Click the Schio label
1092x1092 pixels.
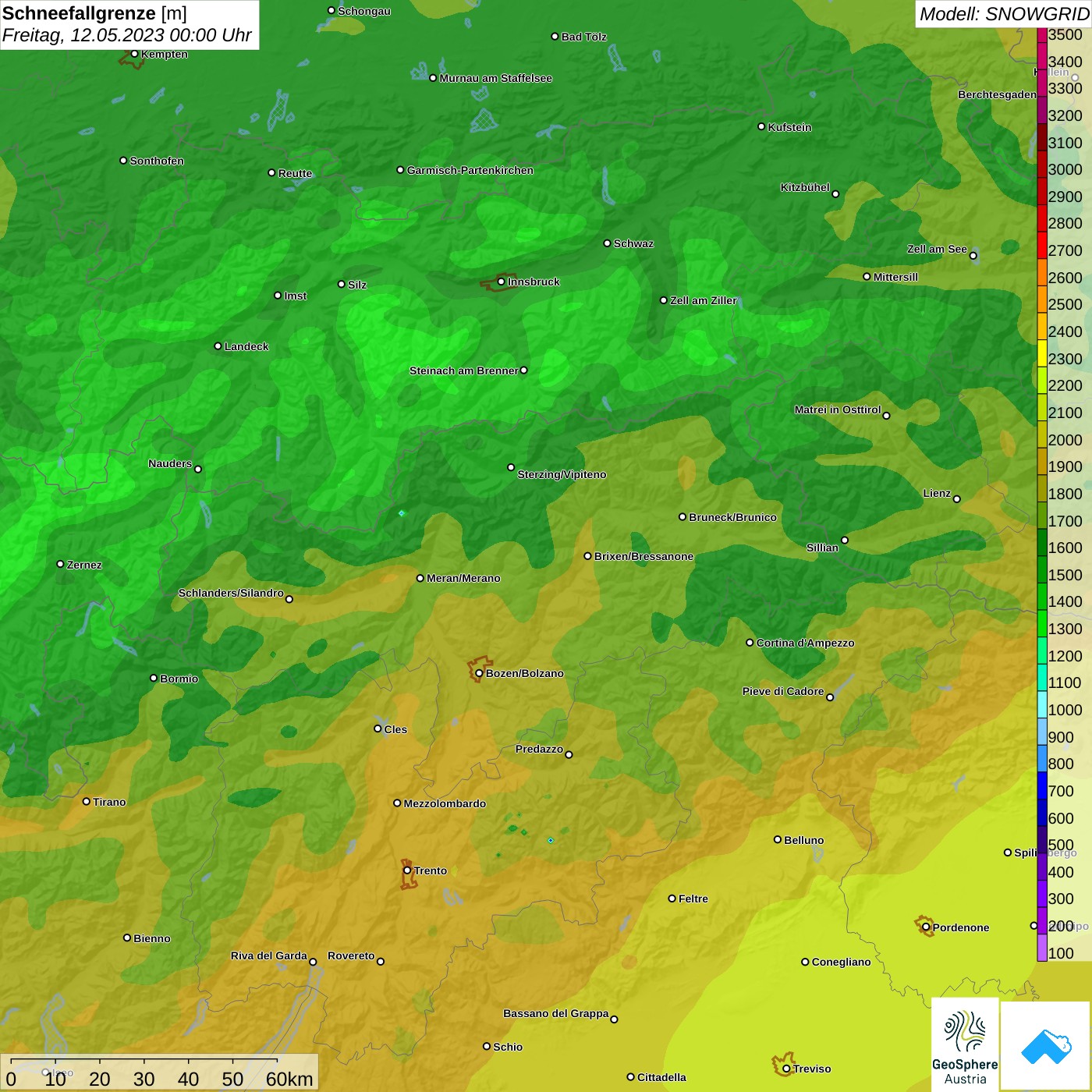pyautogui.click(x=508, y=1047)
